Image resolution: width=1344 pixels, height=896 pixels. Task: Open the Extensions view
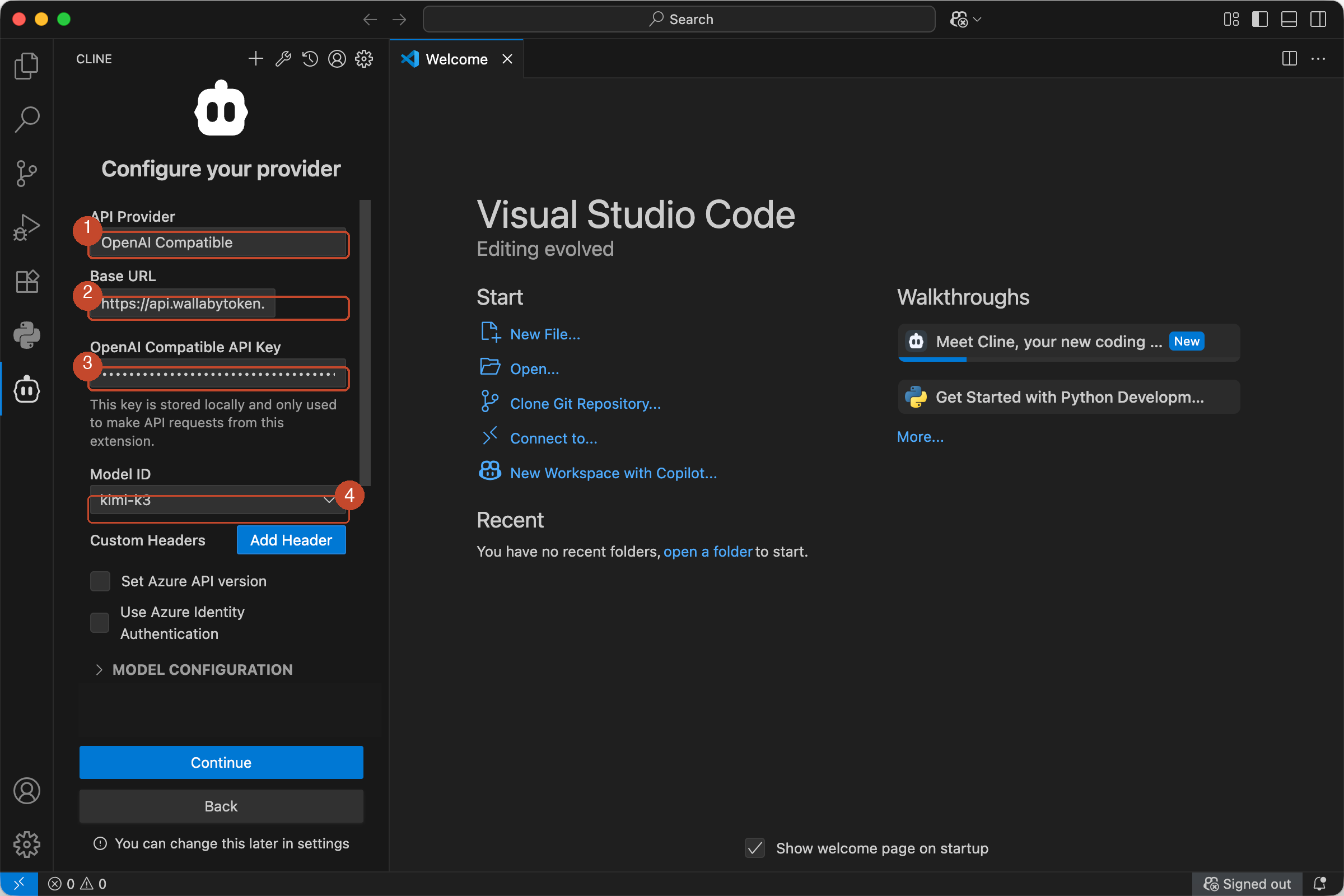click(x=26, y=281)
